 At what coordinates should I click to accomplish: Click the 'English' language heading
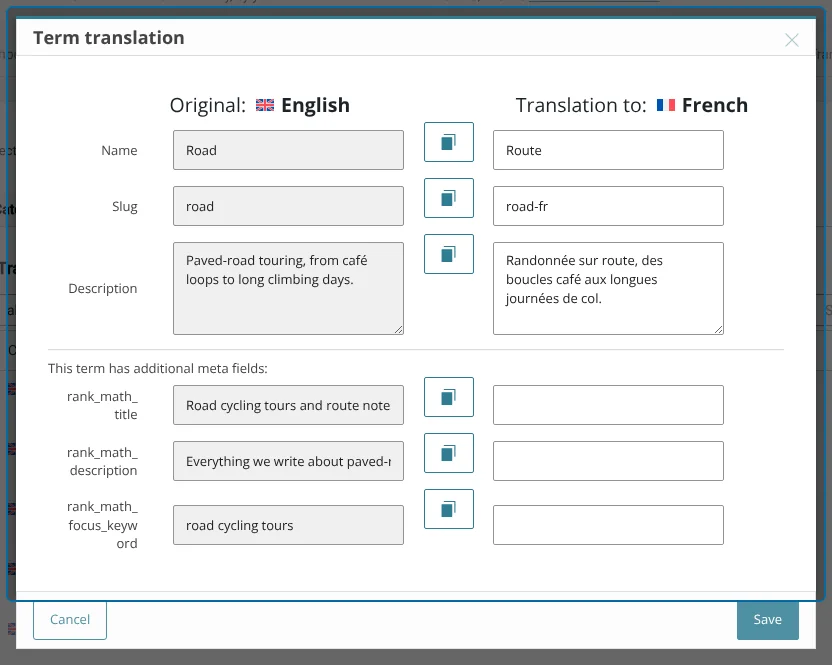point(315,105)
